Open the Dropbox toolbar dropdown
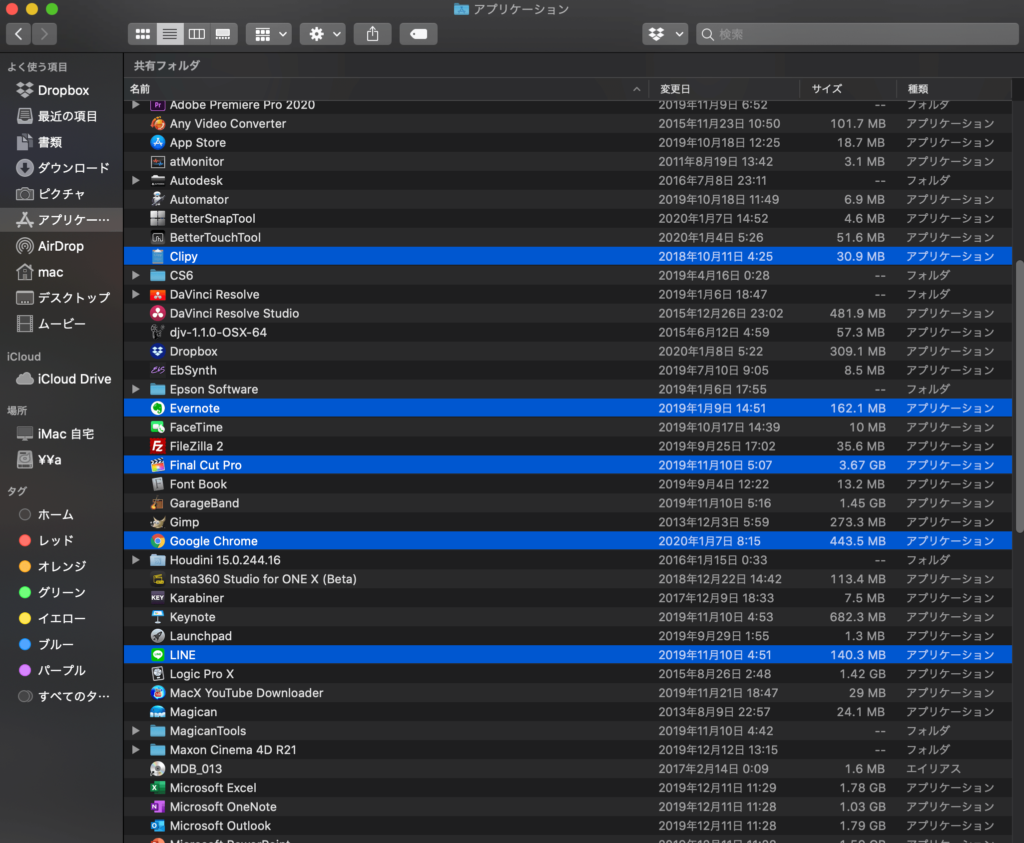This screenshot has height=843, width=1024. pyautogui.click(x=665, y=34)
